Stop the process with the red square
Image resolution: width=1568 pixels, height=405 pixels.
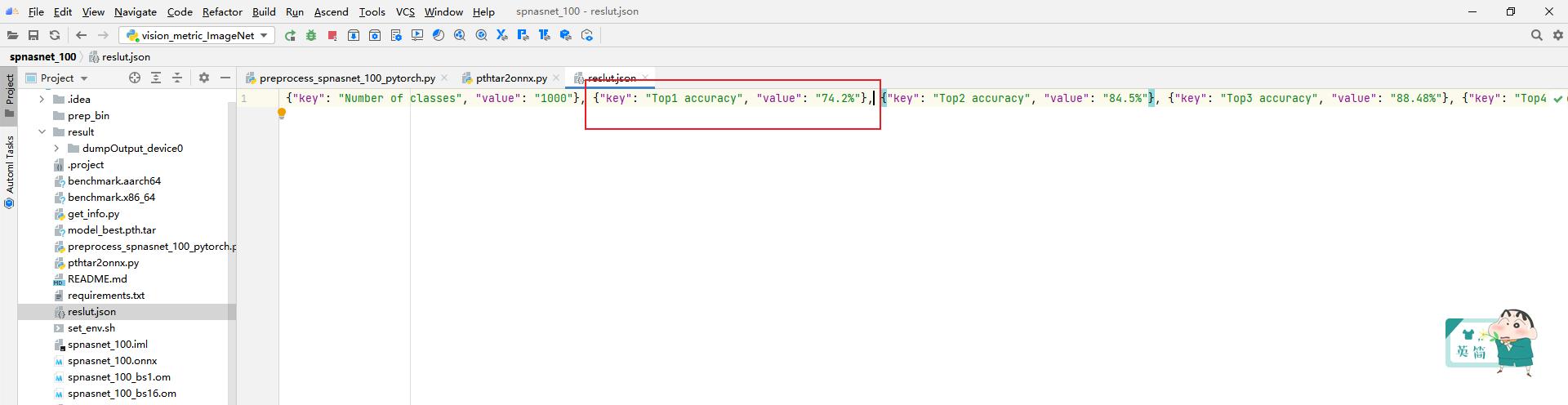pos(332,35)
